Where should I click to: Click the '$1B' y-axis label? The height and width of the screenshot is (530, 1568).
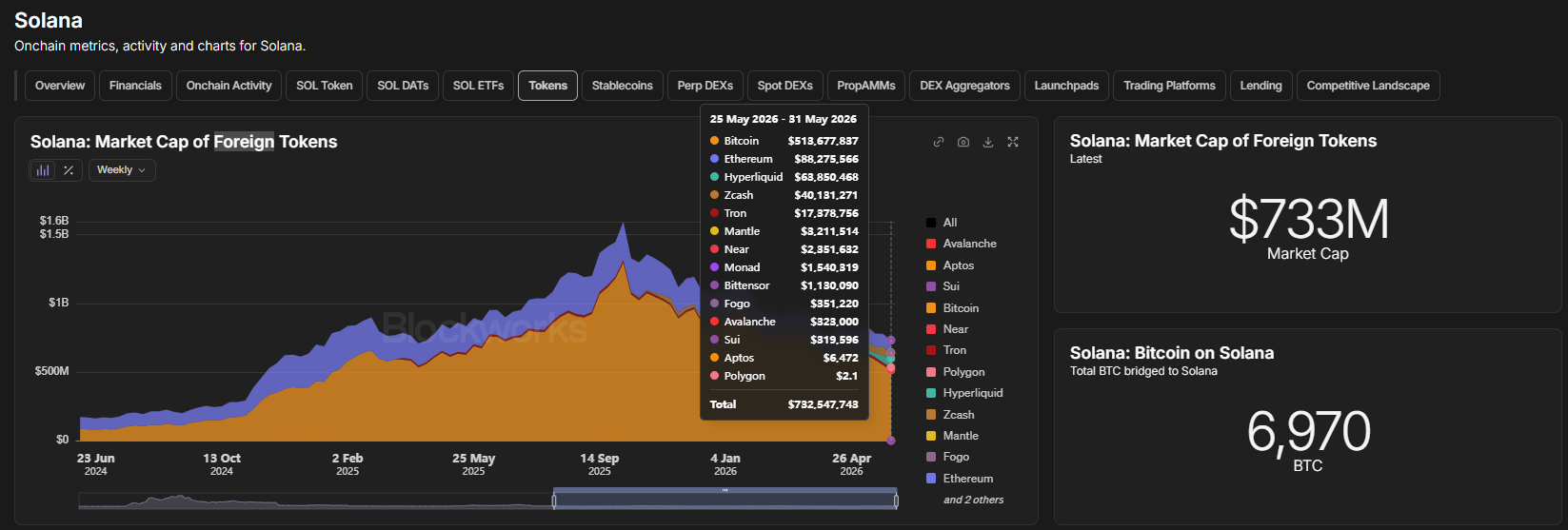point(59,303)
